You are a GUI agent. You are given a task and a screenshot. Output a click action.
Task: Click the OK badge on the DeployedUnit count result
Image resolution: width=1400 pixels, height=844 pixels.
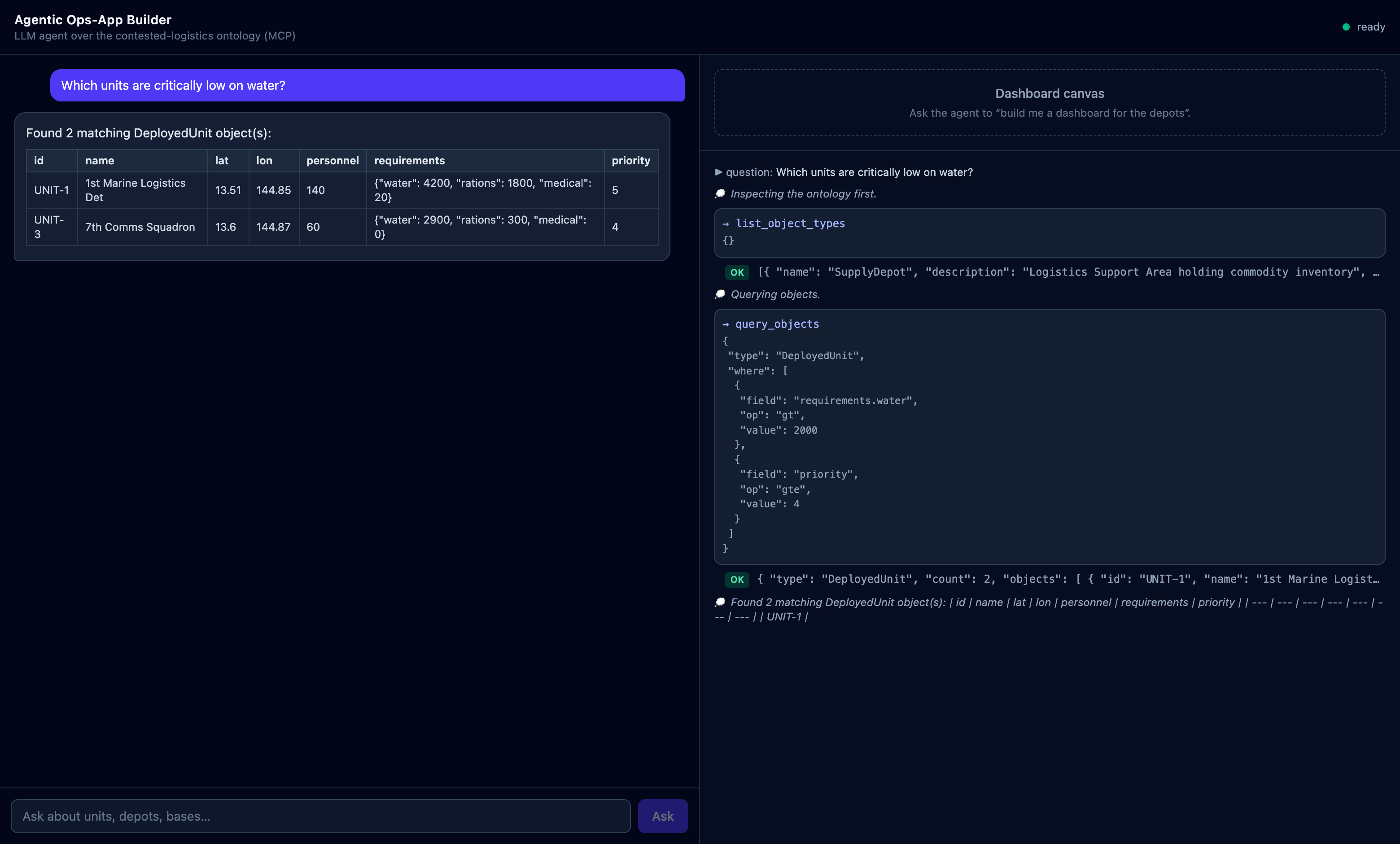click(x=737, y=579)
